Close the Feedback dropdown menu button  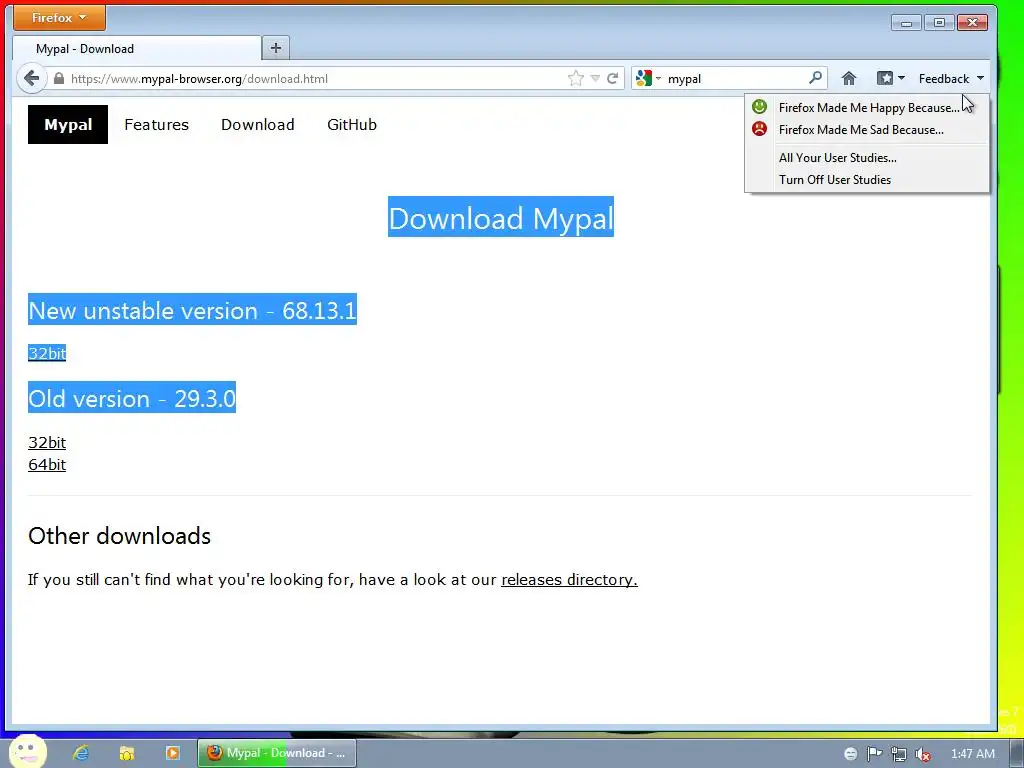click(x=951, y=78)
